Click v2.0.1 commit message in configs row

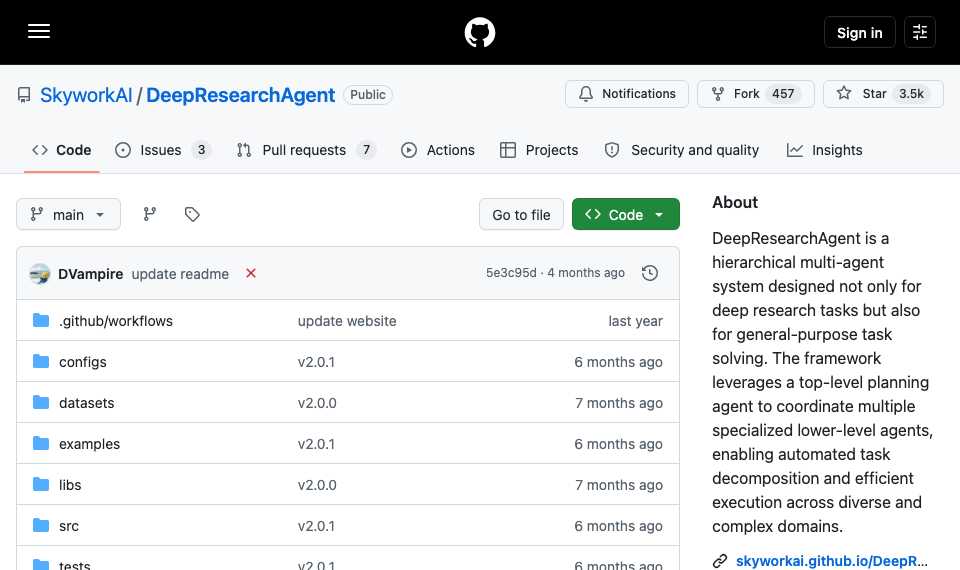click(316, 362)
